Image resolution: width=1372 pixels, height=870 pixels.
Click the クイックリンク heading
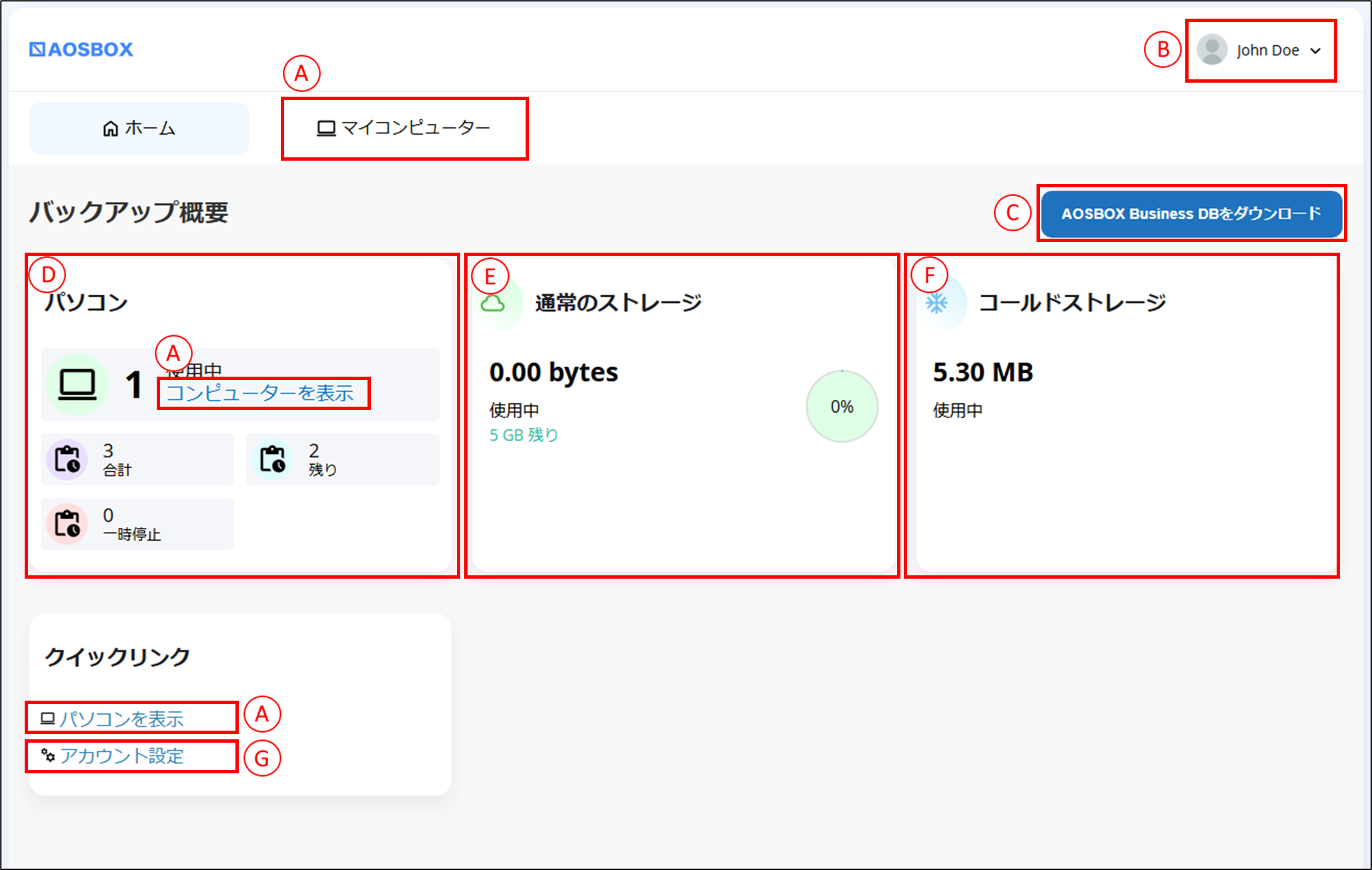[117, 657]
